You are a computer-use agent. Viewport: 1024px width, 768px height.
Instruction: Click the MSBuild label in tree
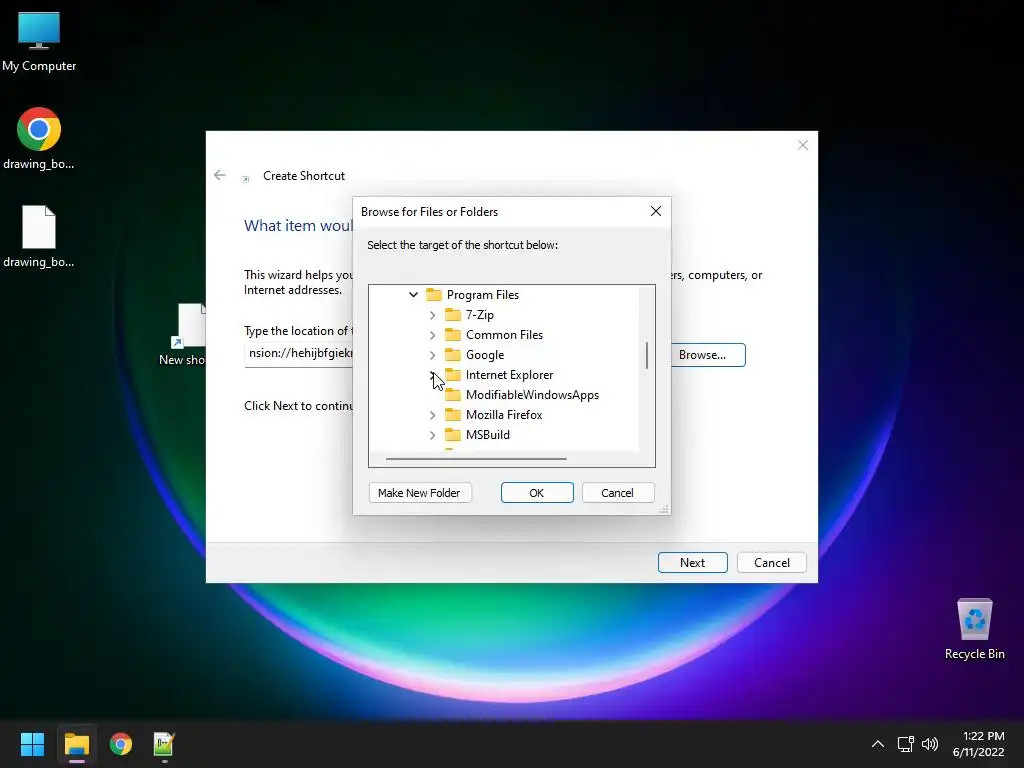click(488, 435)
